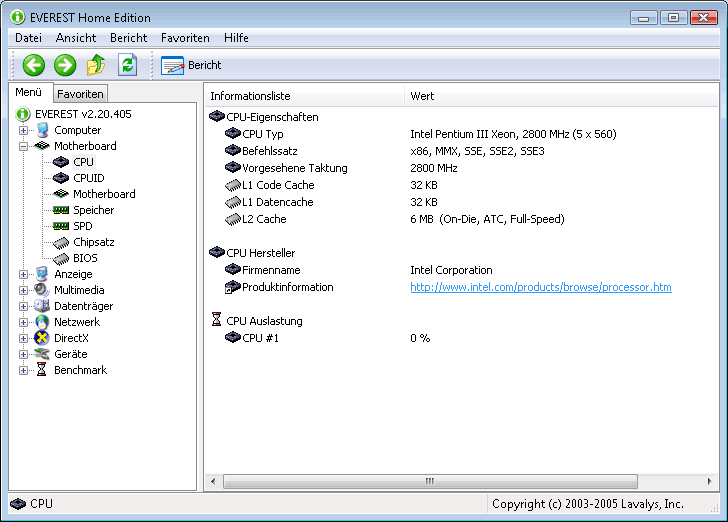This screenshot has width=728, height=522.
Task: Click the Motherboard sub-item board icon
Action: pyautogui.click(x=61, y=194)
